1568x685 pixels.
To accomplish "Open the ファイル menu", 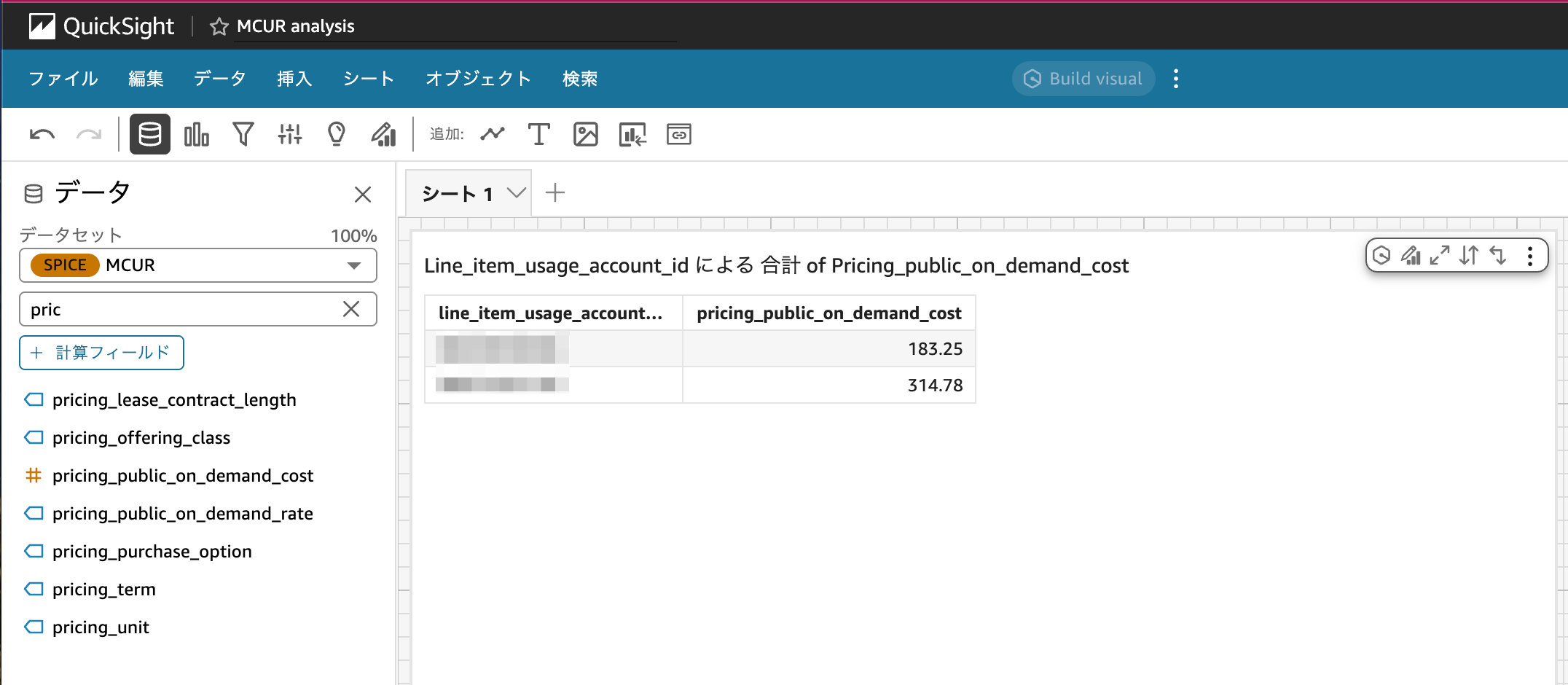I will tap(63, 79).
